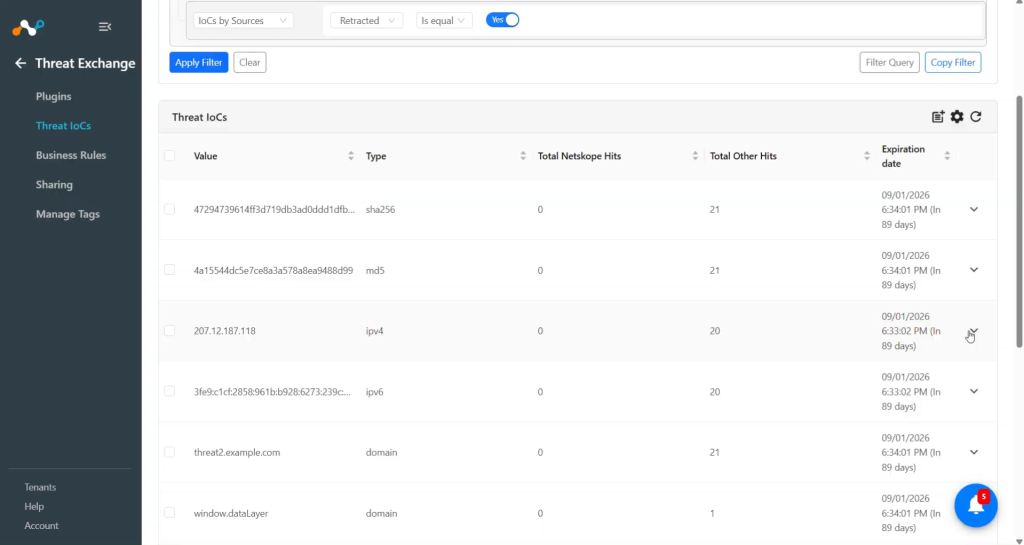Expand the threat2.example.com row
Image resolution: width=1024 pixels, height=545 pixels.
[x=974, y=452]
